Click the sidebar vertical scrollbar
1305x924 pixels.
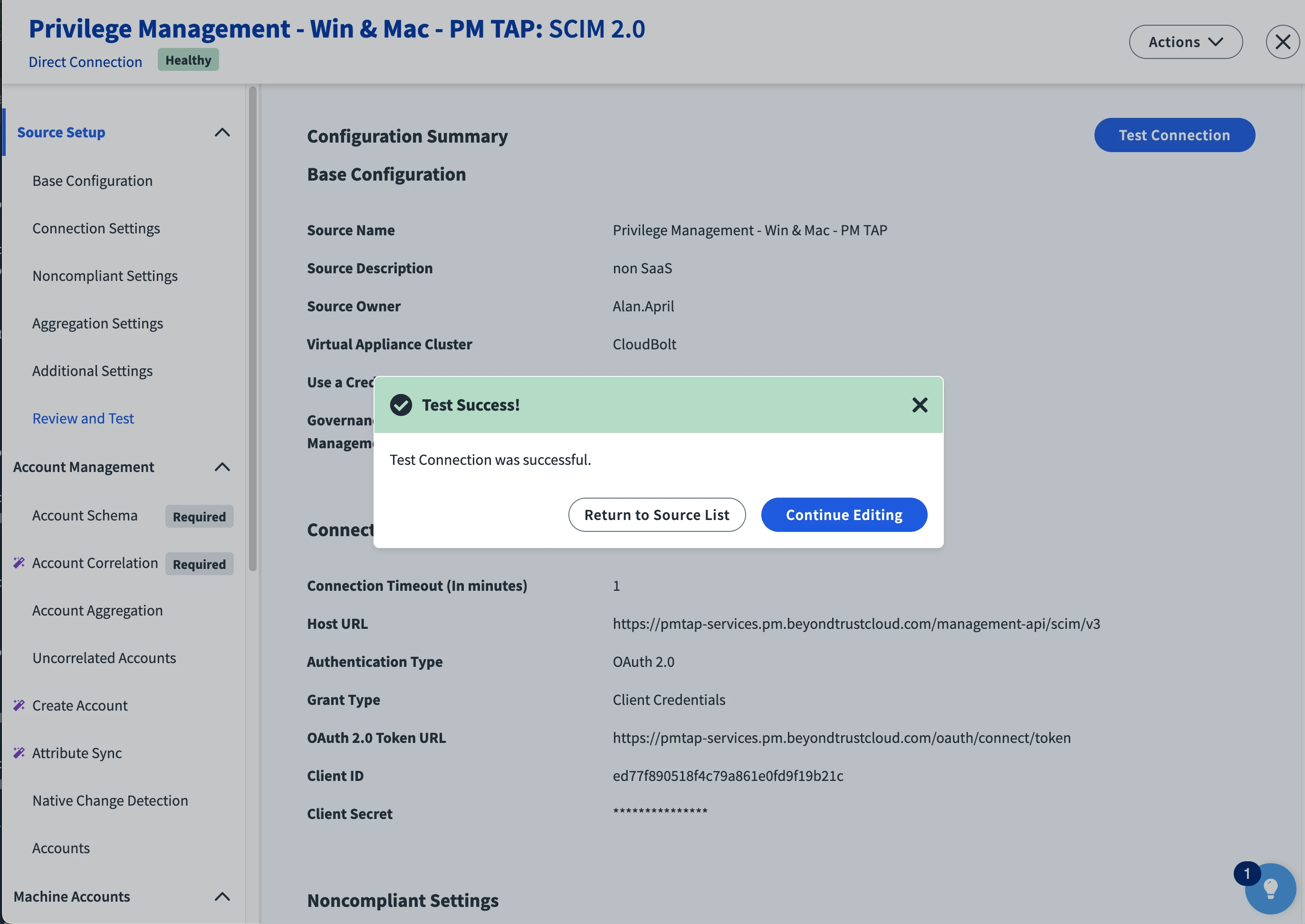tap(252, 328)
